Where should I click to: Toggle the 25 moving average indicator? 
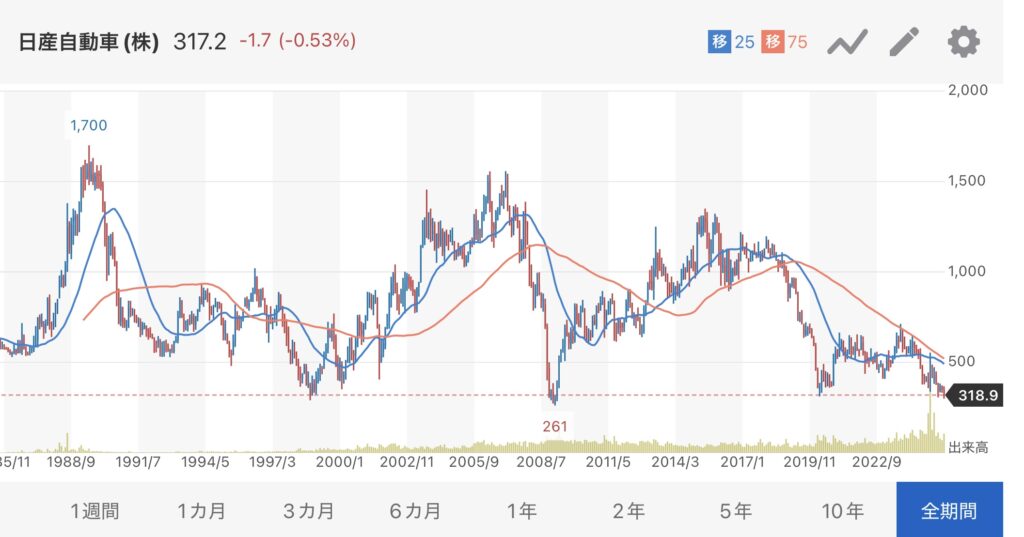(731, 42)
